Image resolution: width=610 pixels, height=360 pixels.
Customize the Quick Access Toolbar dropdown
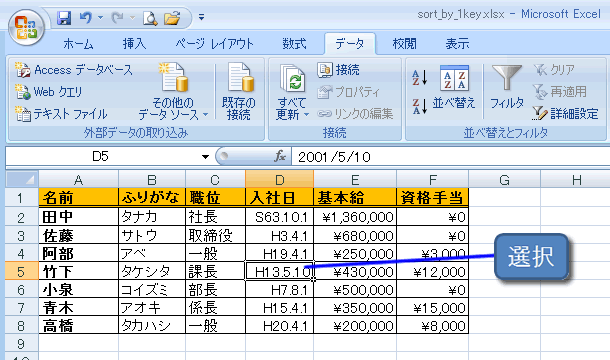click(x=202, y=17)
